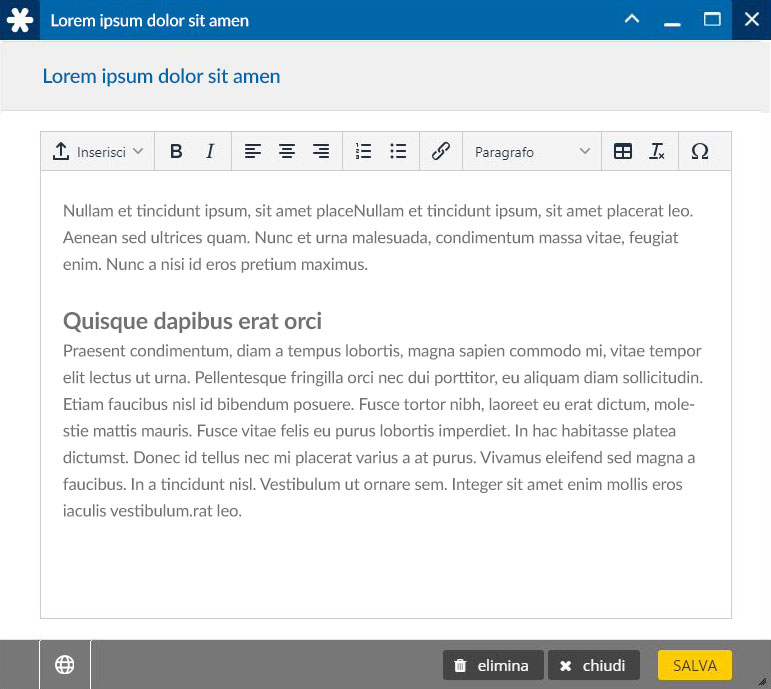This screenshot has width=771, height=689.
Task: Insert a bulleted list
Action: click(x=398, y=151)
